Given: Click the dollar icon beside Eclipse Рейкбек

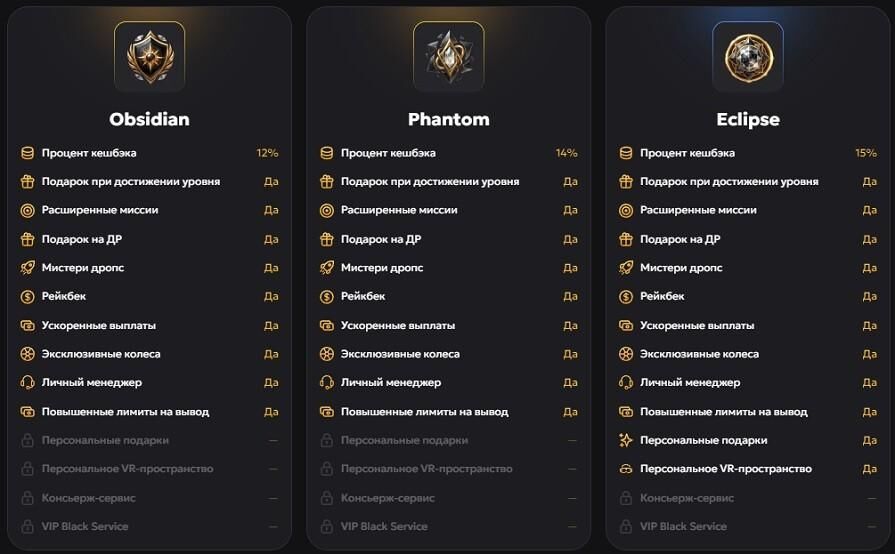Looking at the screenshot, I should tap(626, 297).
